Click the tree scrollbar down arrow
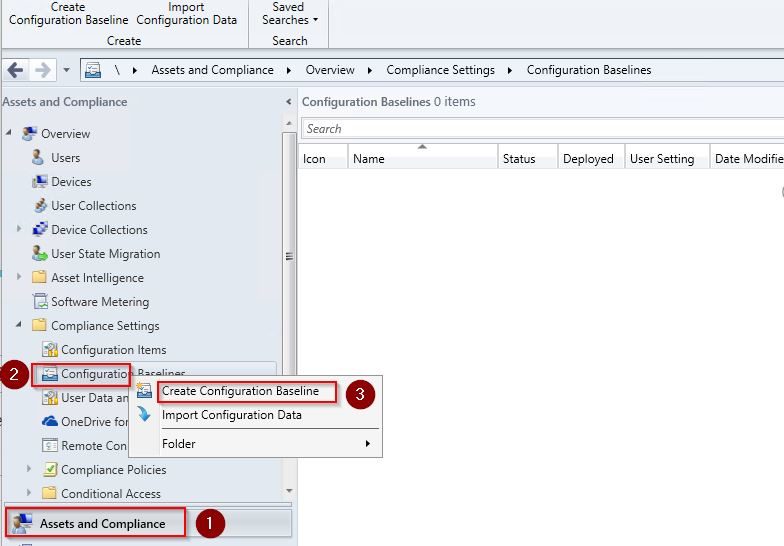Screen dimensions: 784x546 click(x=289, y=491)
